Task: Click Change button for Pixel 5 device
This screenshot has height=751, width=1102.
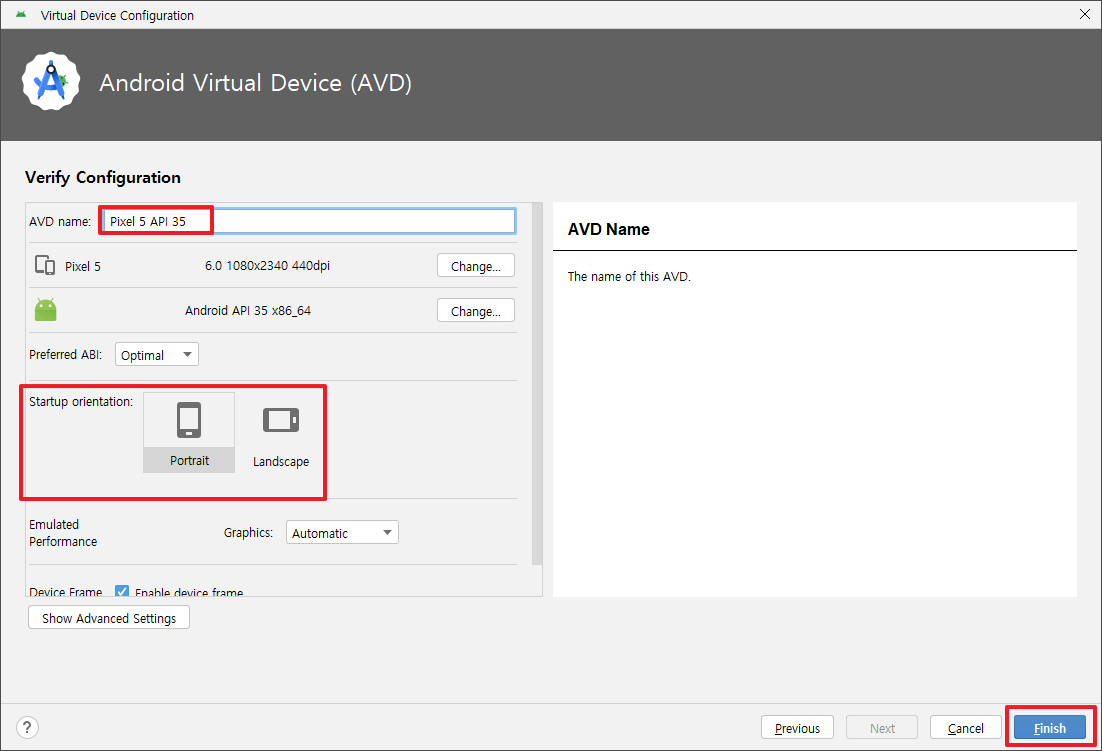Action: click(476, 266)
